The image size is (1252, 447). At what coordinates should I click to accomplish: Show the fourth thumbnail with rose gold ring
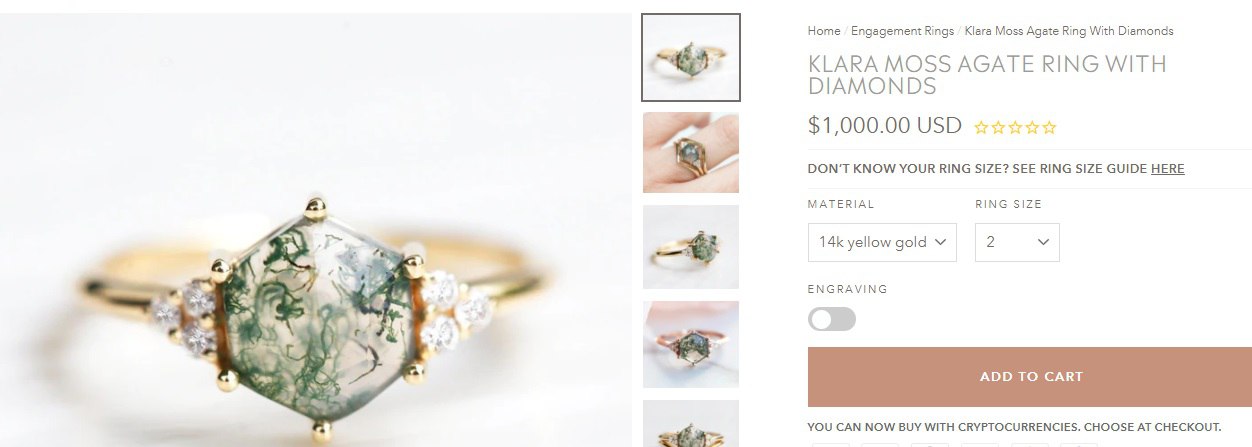pyautogui.click(x=691, y=344)
